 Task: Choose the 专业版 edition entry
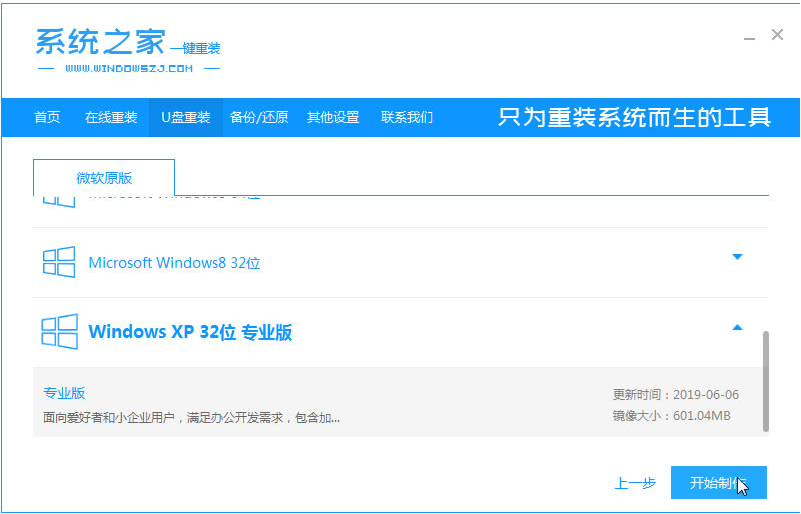pyautogui.click(x=64, y=393)
